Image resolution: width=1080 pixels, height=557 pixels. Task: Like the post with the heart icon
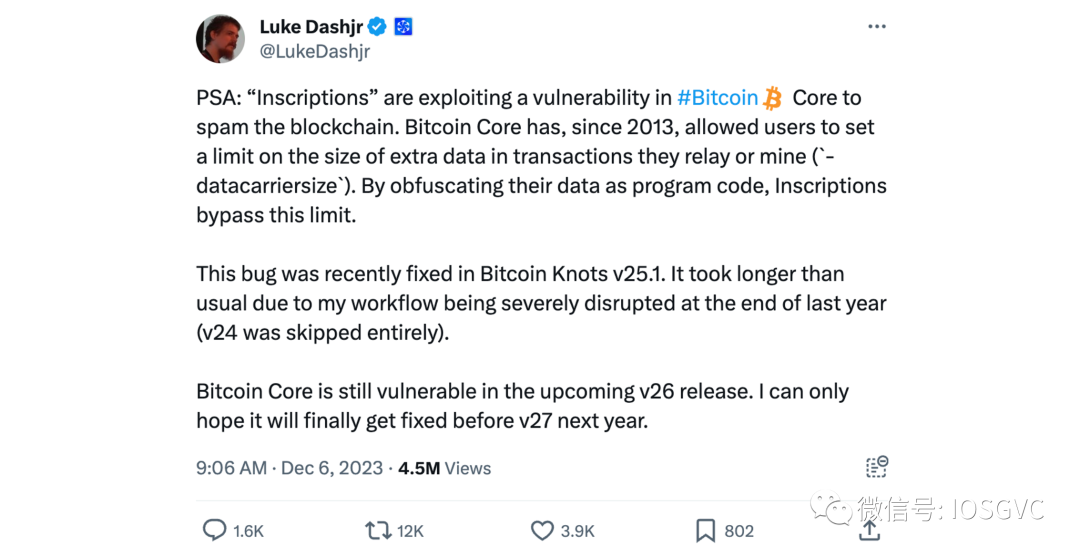(x=542, y=530)
